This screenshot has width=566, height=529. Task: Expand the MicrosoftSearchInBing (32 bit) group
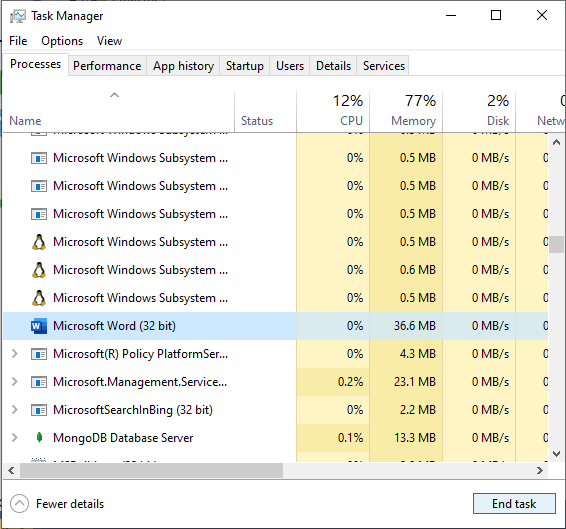(x=14, y=410)
